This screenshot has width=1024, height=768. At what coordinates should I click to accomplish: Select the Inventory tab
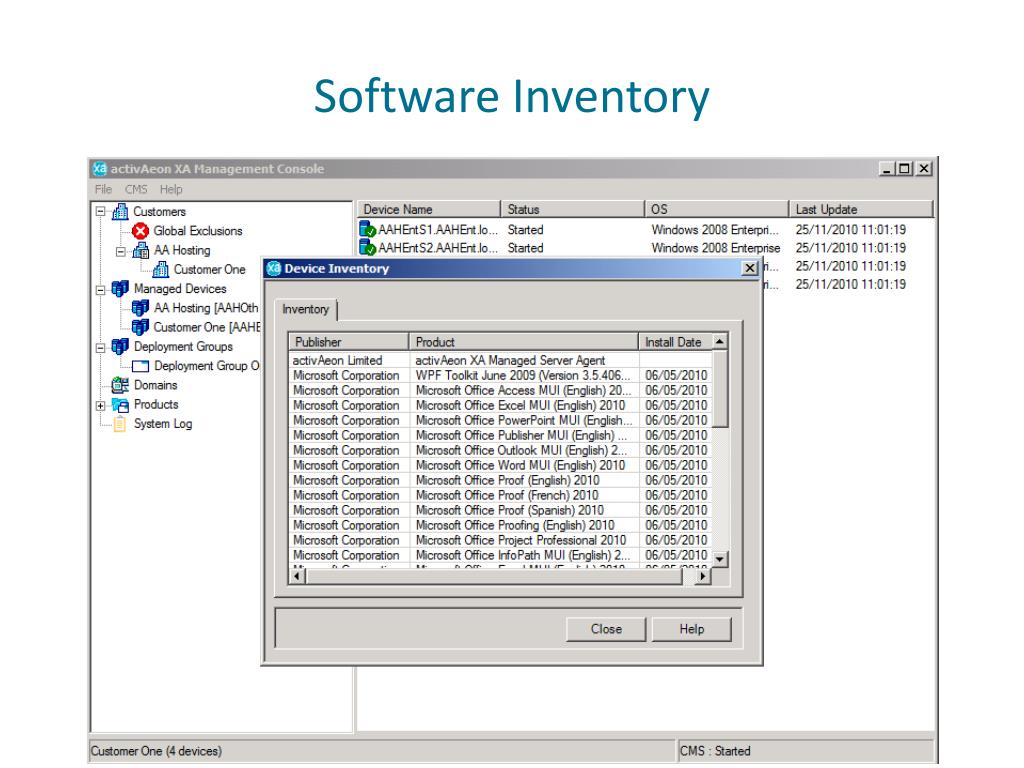pos(306,310)
